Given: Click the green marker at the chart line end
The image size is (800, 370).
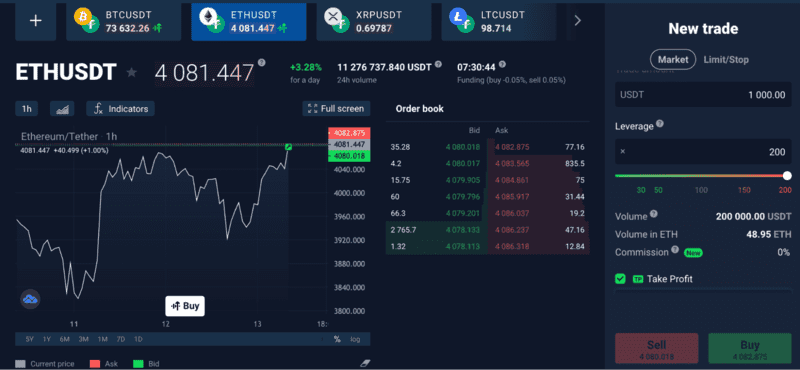Looking at the screenshot, I should coord(289,147).
